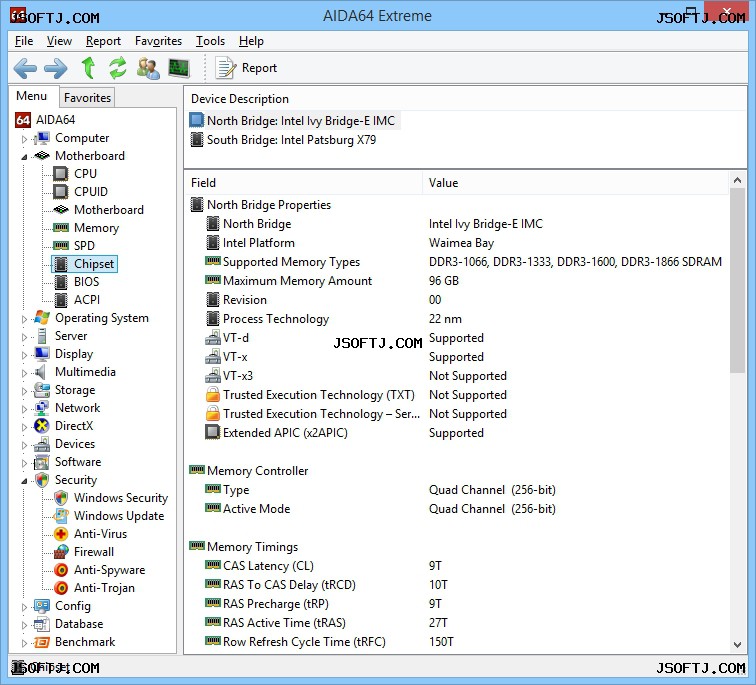The width and height of the screenshot is (756, 685).
Task: Expand the Benchmark tree node
Action: pyautogui.click(x=24, y=643)
